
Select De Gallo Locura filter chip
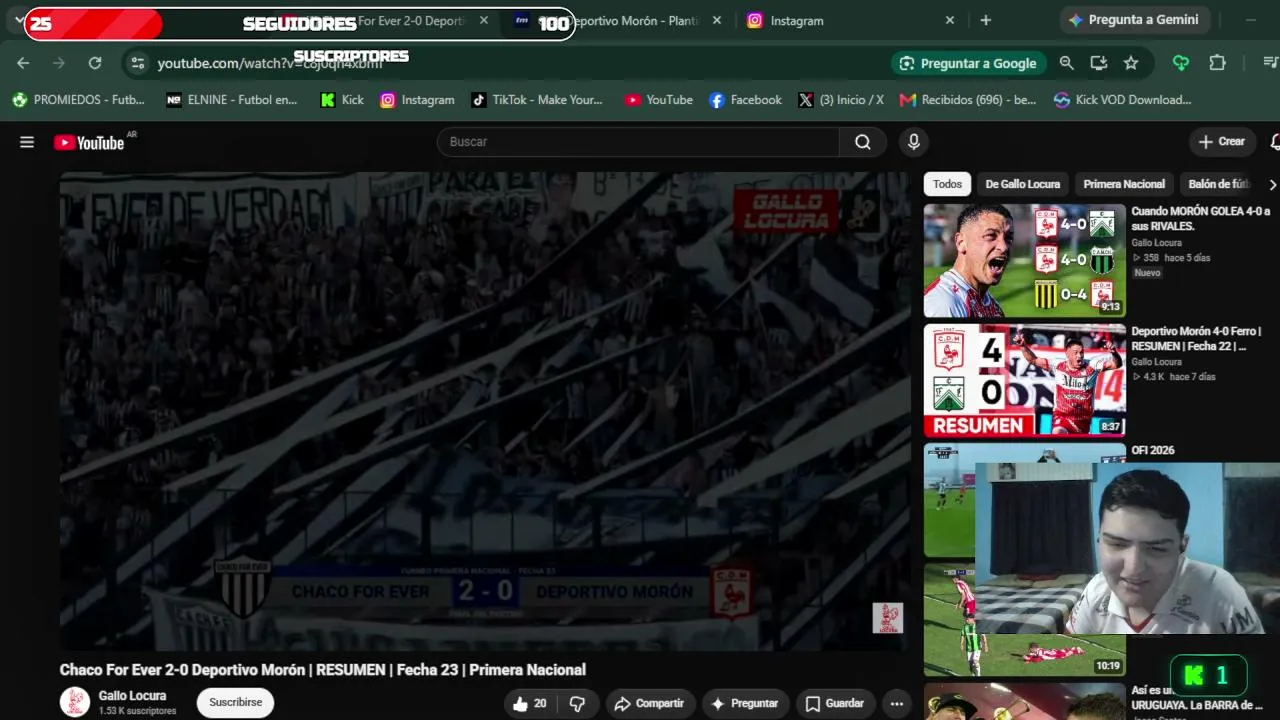1022,184
